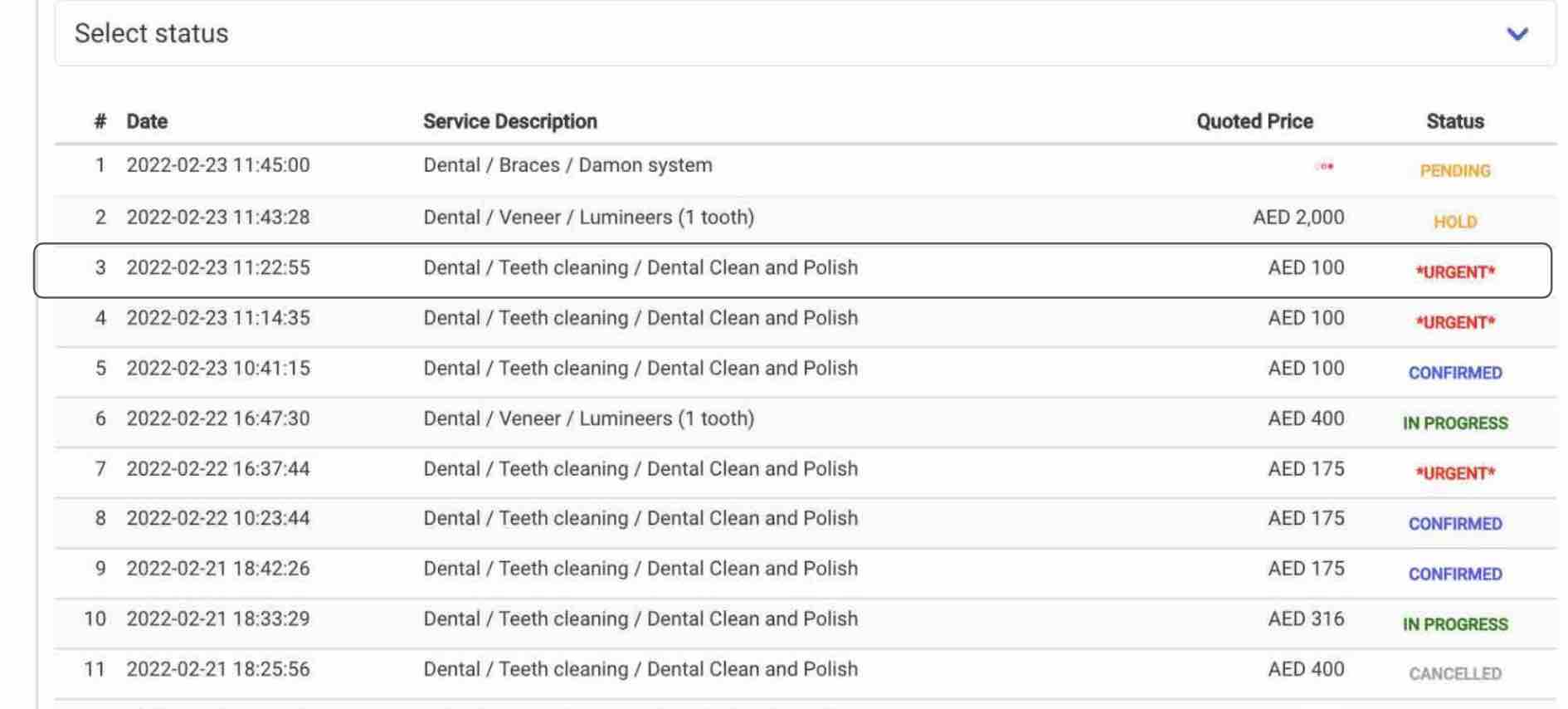This screenshot has height=709, width=1568.
Task: Click the Status column header
Action: tap(1455, 121)
